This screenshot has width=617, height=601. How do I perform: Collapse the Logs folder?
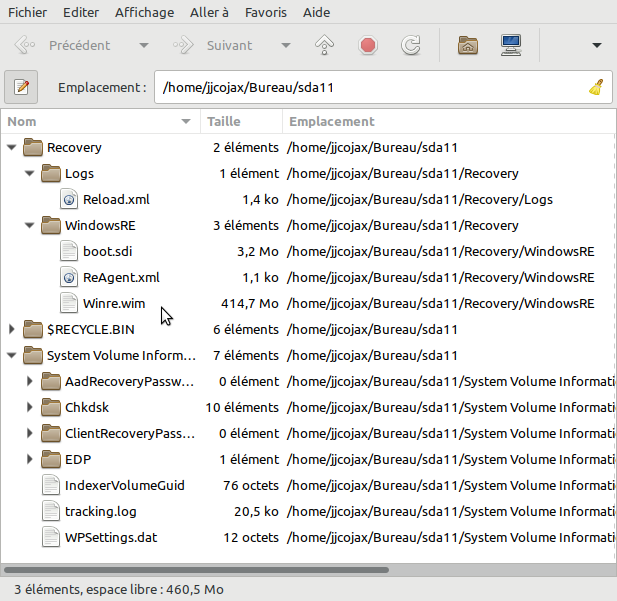(30, 174)
